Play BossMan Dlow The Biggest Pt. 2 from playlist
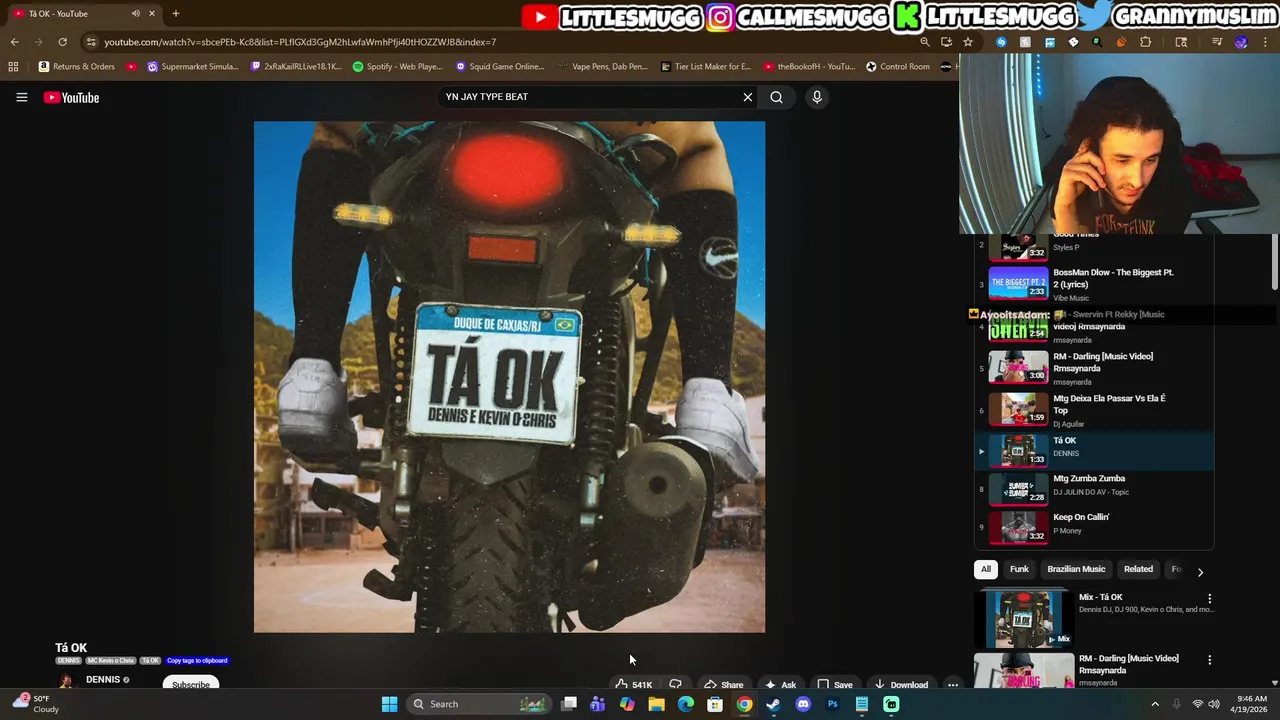Image resolution: width=1280 pixels, height=720 pixels. click(x=1094, y=284)
